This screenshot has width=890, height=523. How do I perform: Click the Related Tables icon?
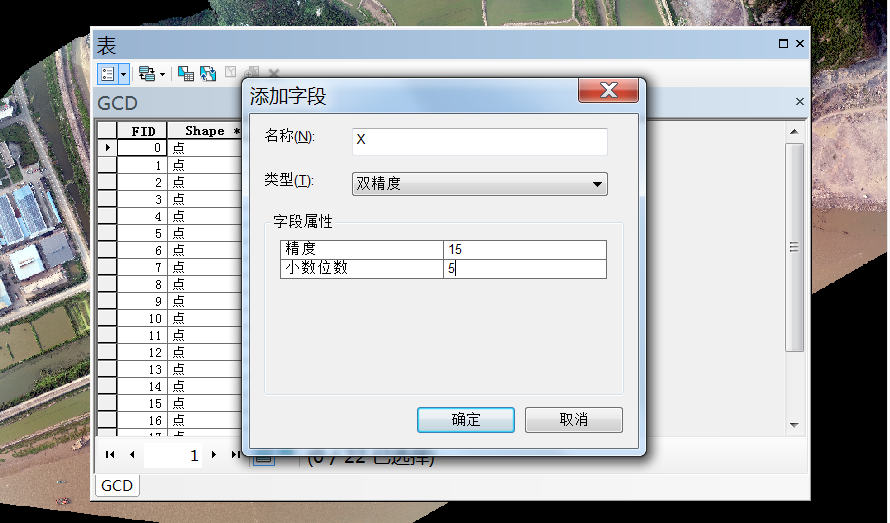148,73
